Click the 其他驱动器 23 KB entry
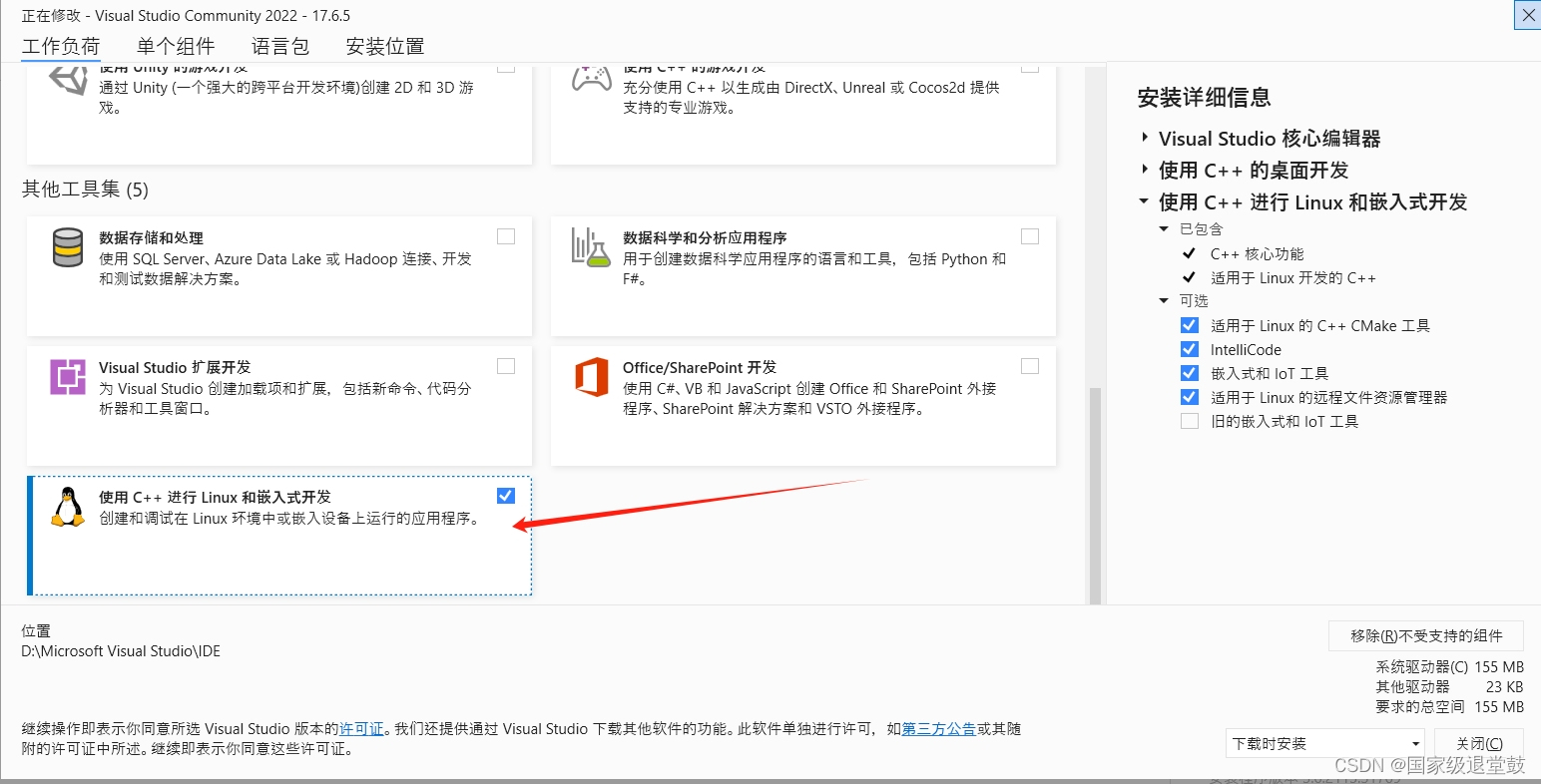This screenshot has width=1541, height=784. coord(1450,687)
